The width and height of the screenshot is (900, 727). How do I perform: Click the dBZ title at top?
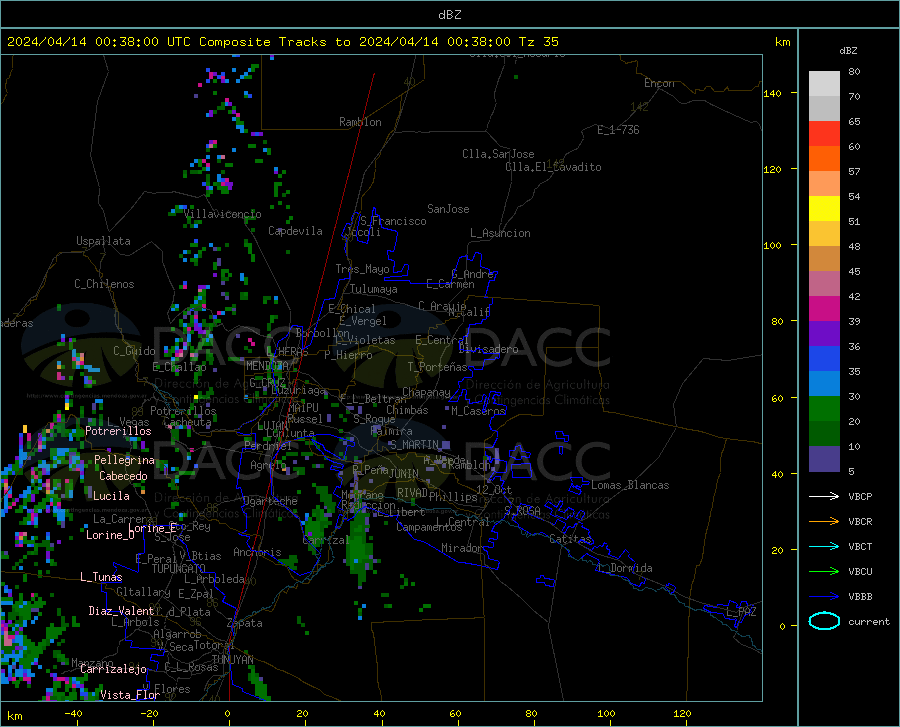[x=449, y=15]
